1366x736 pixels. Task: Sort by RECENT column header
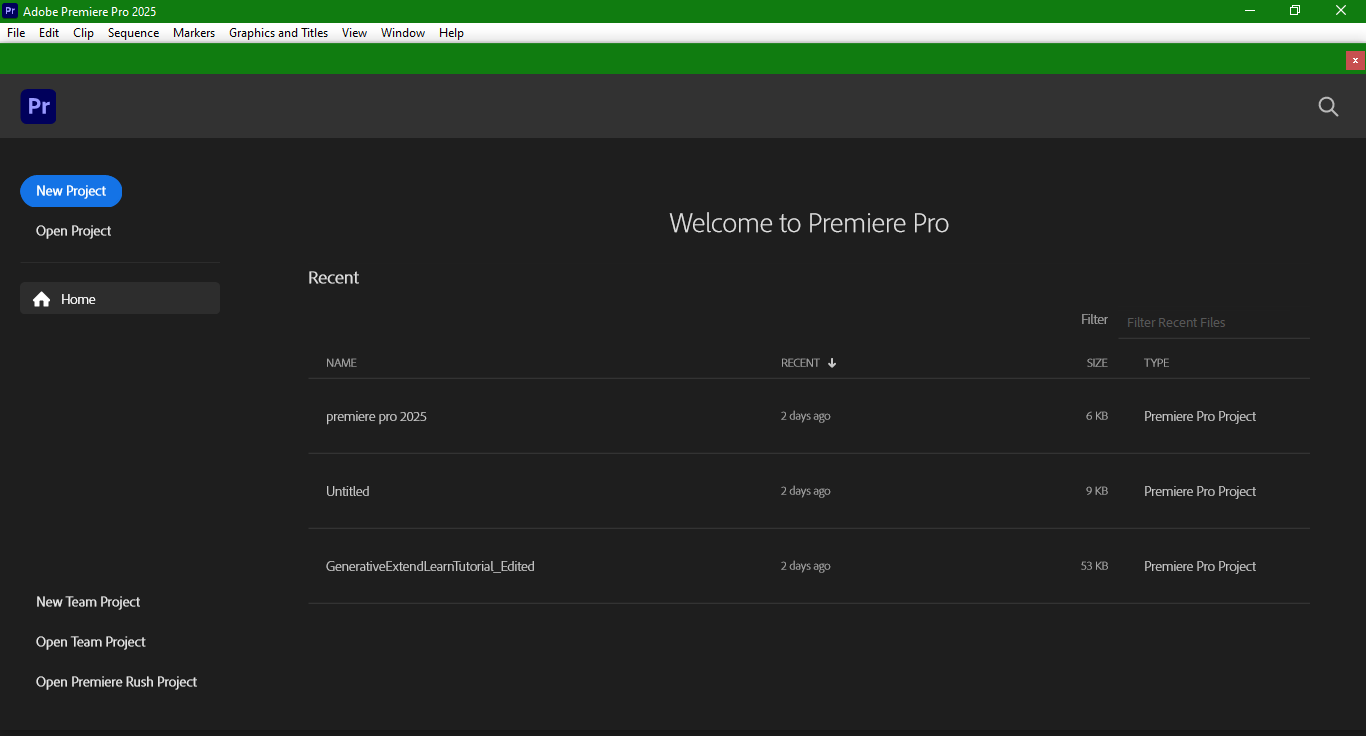pos(800,363)
